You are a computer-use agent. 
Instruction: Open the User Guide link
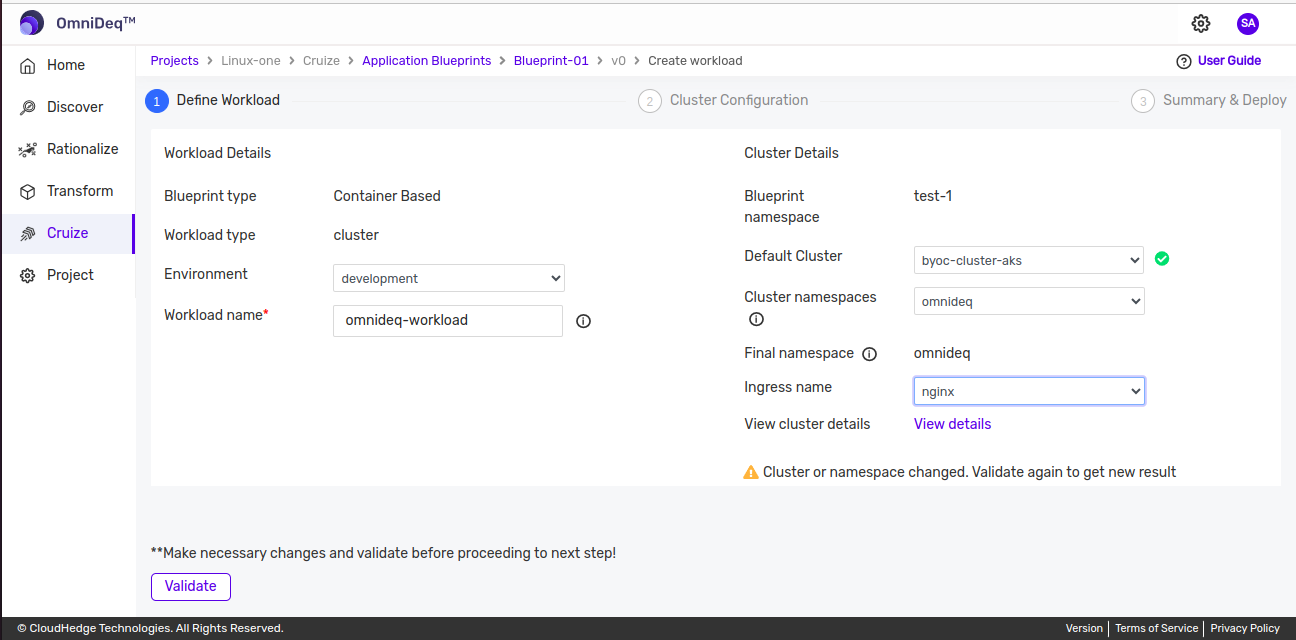pos(1229,61)
